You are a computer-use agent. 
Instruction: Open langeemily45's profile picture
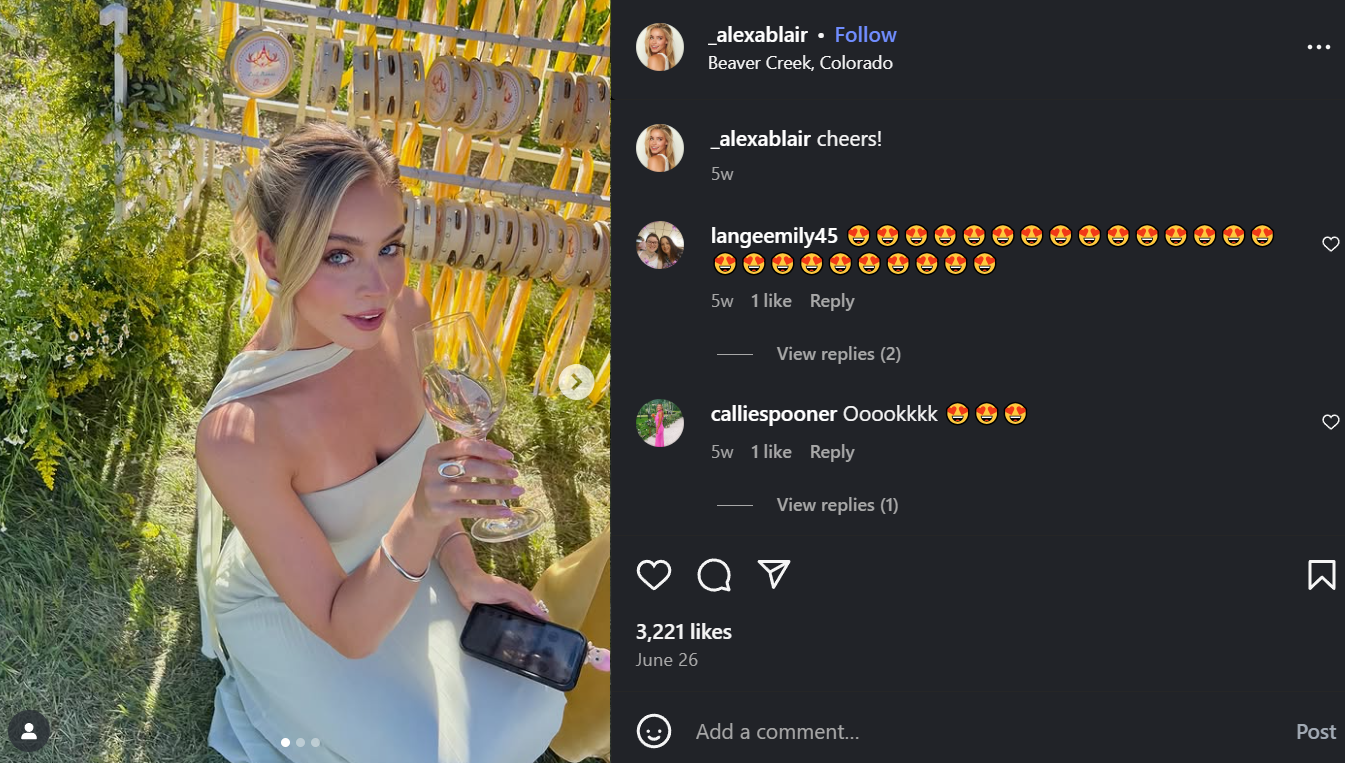tap(660, 245)
